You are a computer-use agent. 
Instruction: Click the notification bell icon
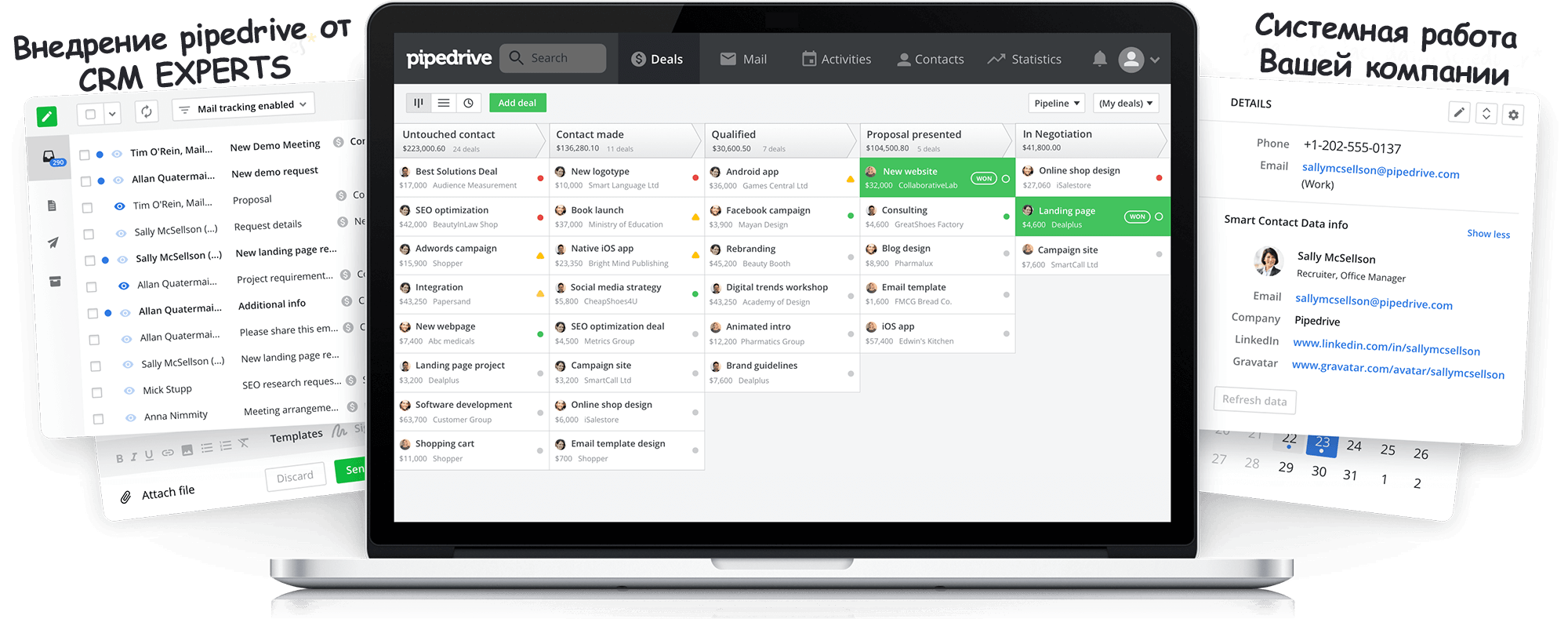click(1100, 59)
